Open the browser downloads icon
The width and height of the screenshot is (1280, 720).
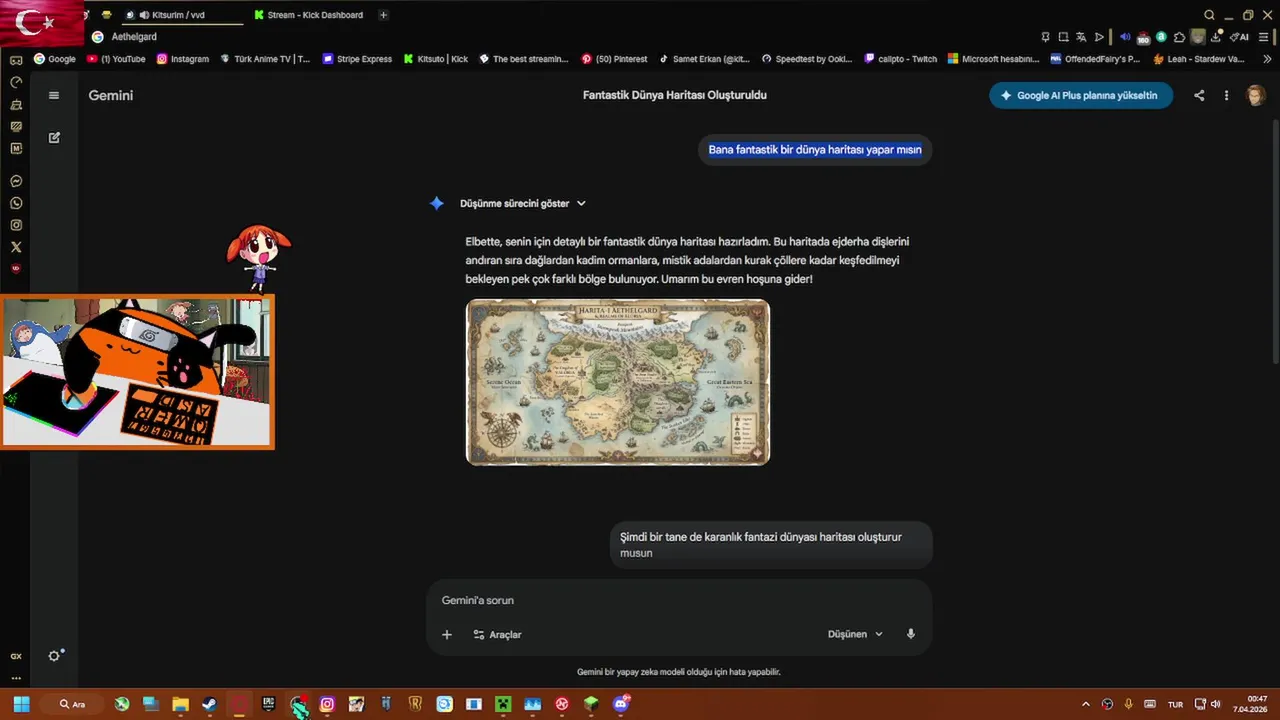[1214, 37]
